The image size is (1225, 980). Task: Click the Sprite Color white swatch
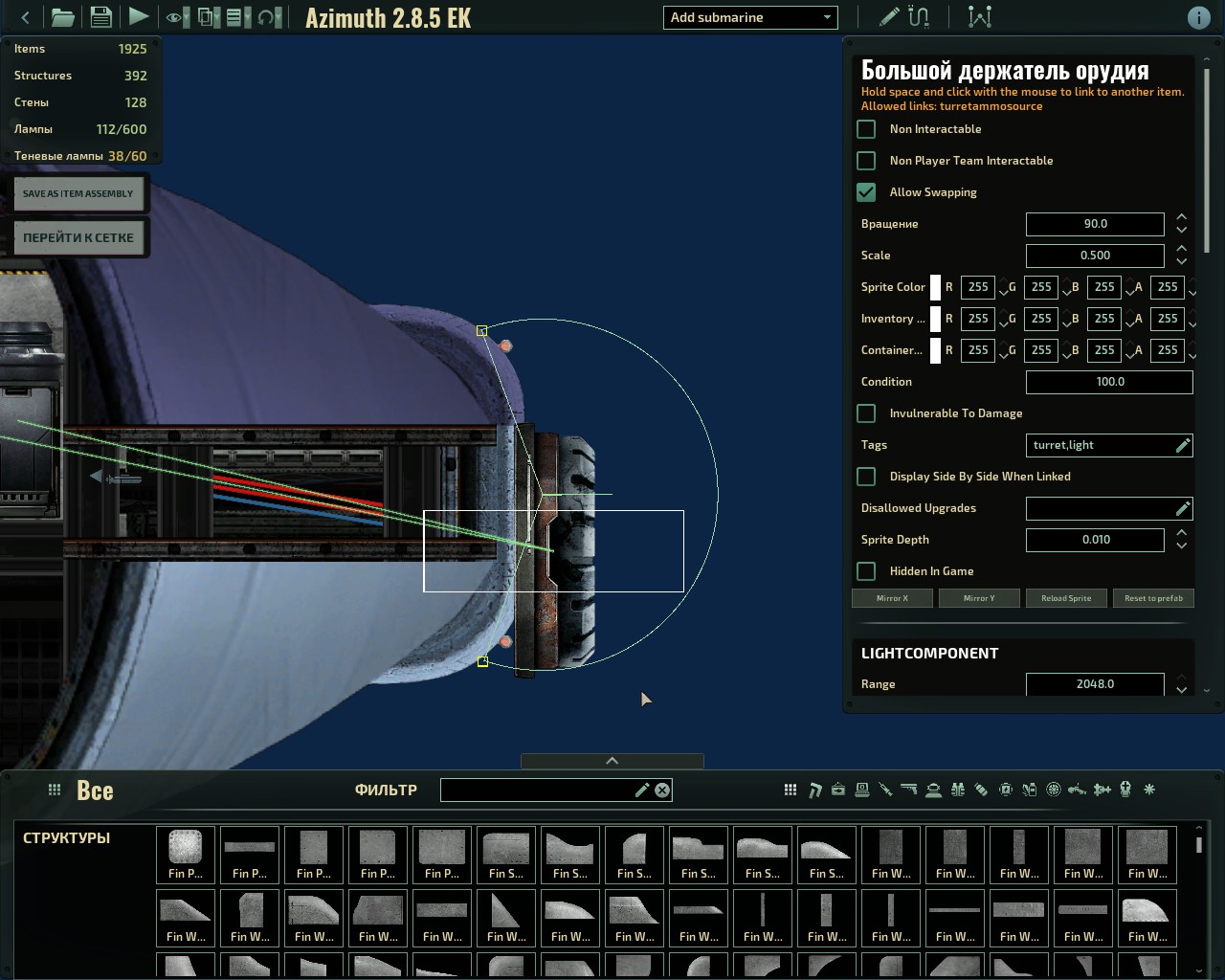pyautogui.click(x=935, y=286)
